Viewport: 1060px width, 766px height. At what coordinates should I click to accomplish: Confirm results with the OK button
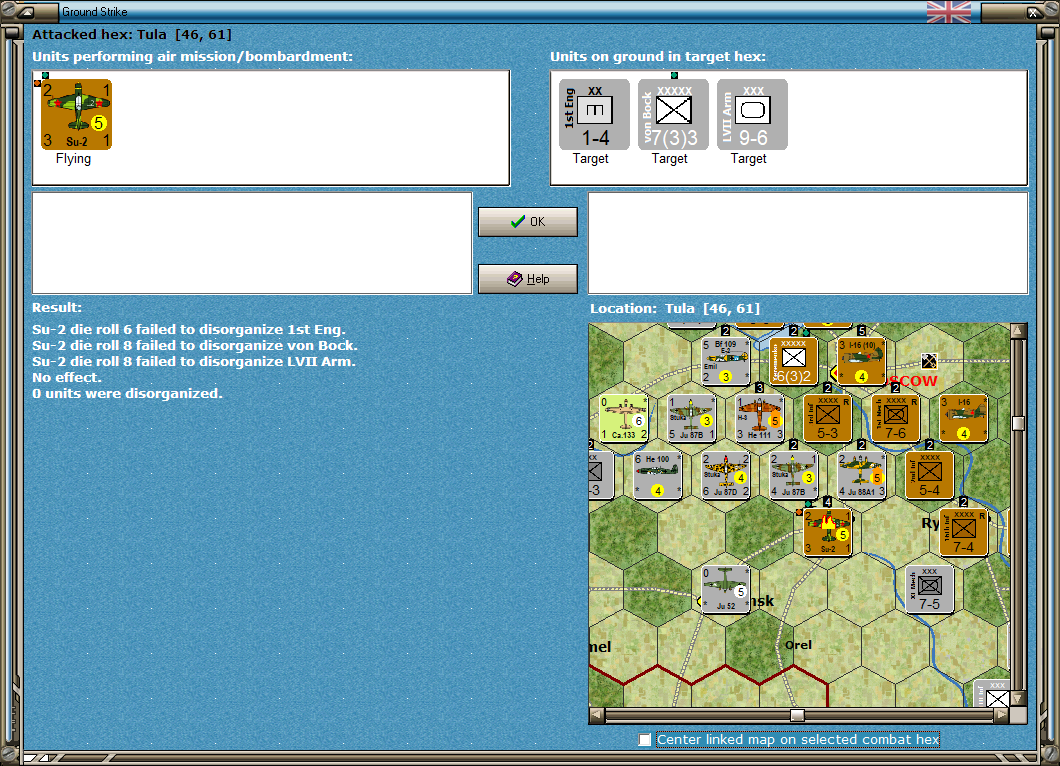[x=528, y=222]
